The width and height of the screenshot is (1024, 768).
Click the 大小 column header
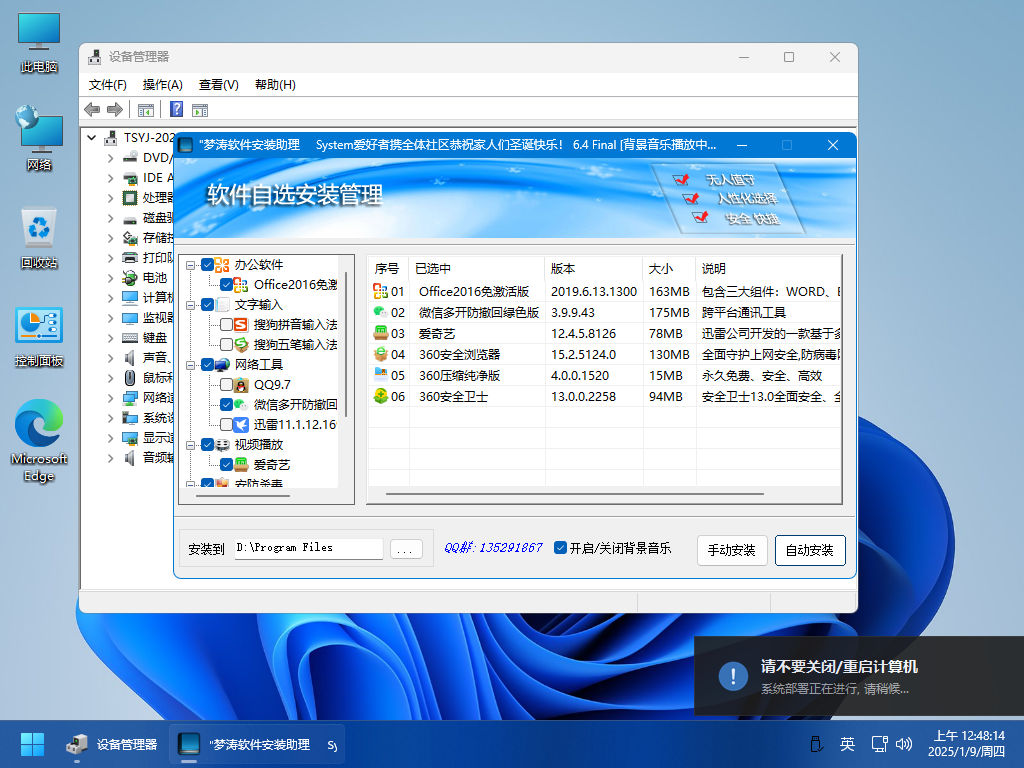pyautogui.click(x=669, y=268)
